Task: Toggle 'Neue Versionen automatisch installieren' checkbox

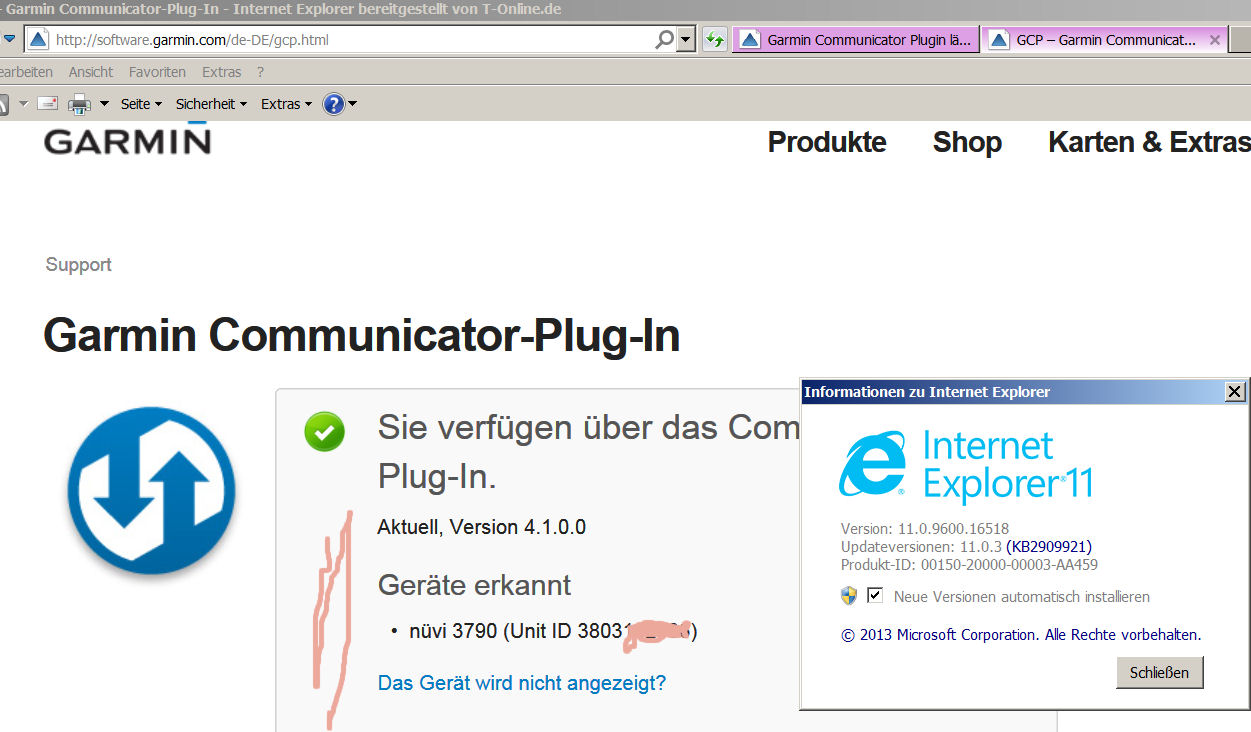Action: (875, 596)
